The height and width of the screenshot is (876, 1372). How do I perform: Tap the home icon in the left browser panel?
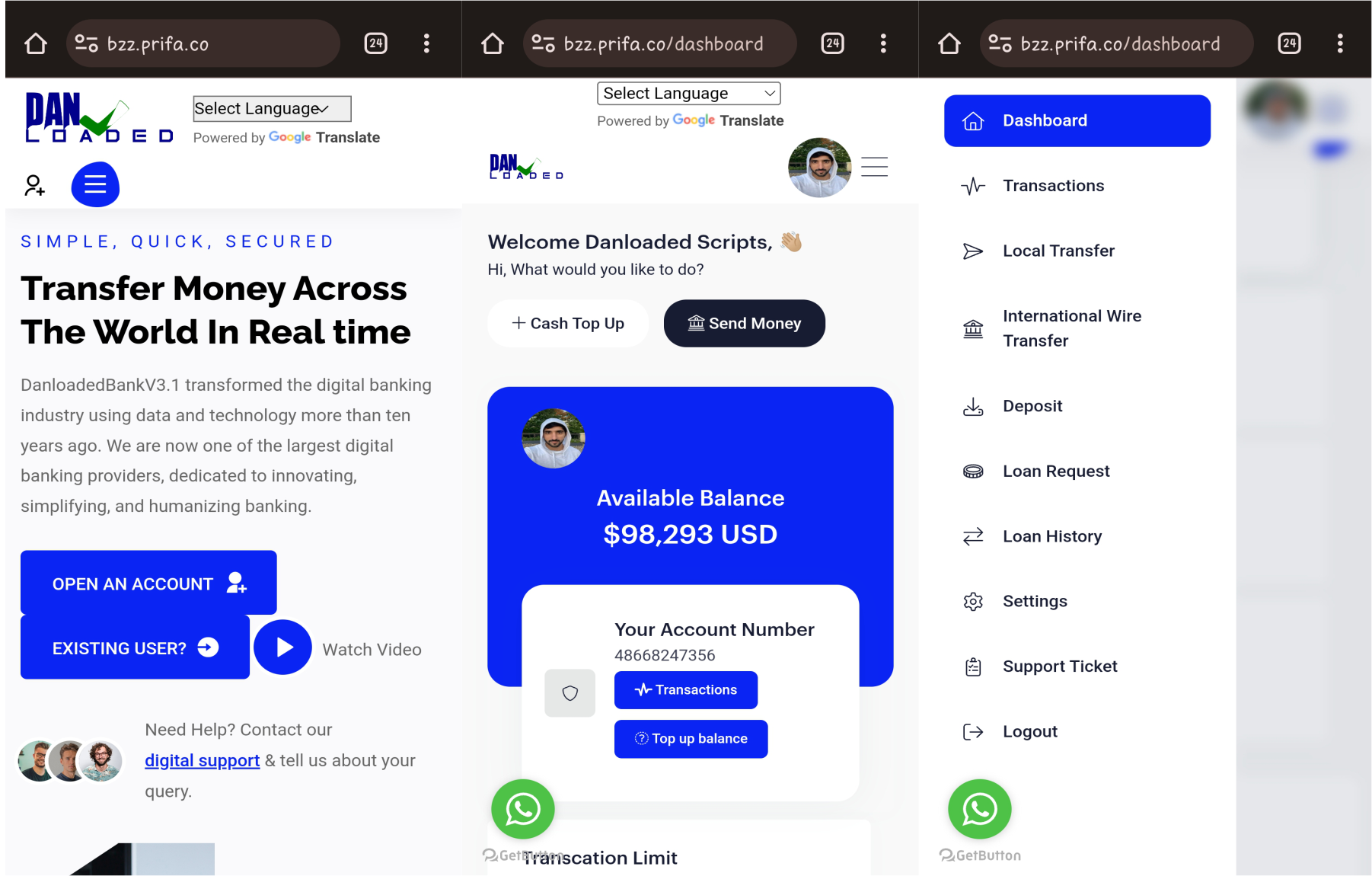pos(36,43)
